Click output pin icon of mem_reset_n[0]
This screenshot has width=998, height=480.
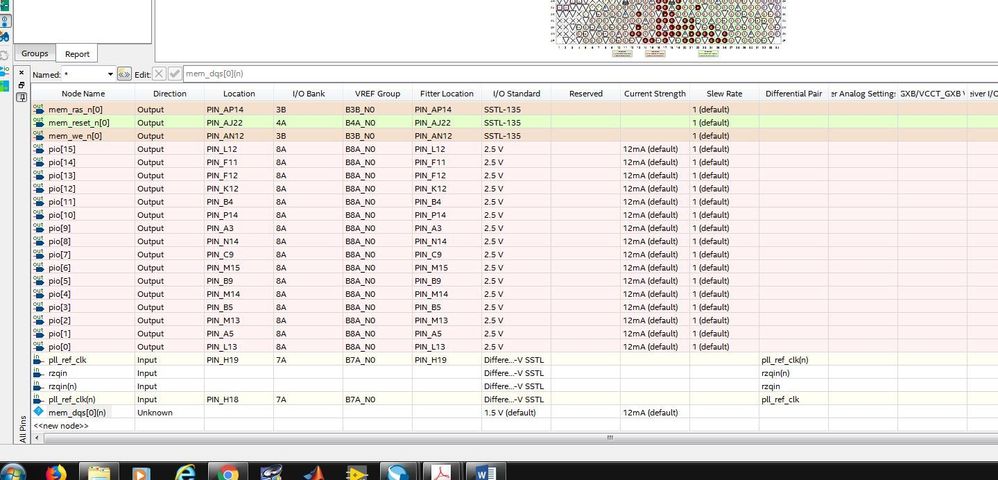[x=39, y=123]
